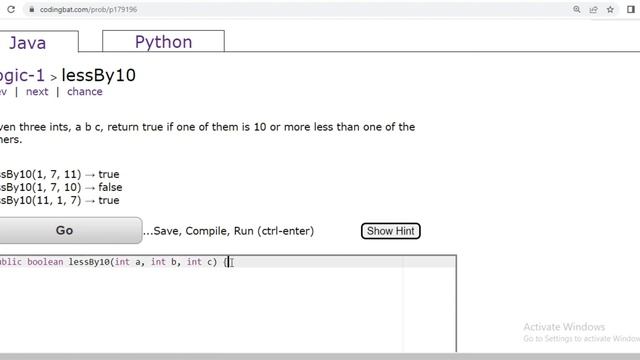
Task: View site info via the lock icon
Action: 31,9
